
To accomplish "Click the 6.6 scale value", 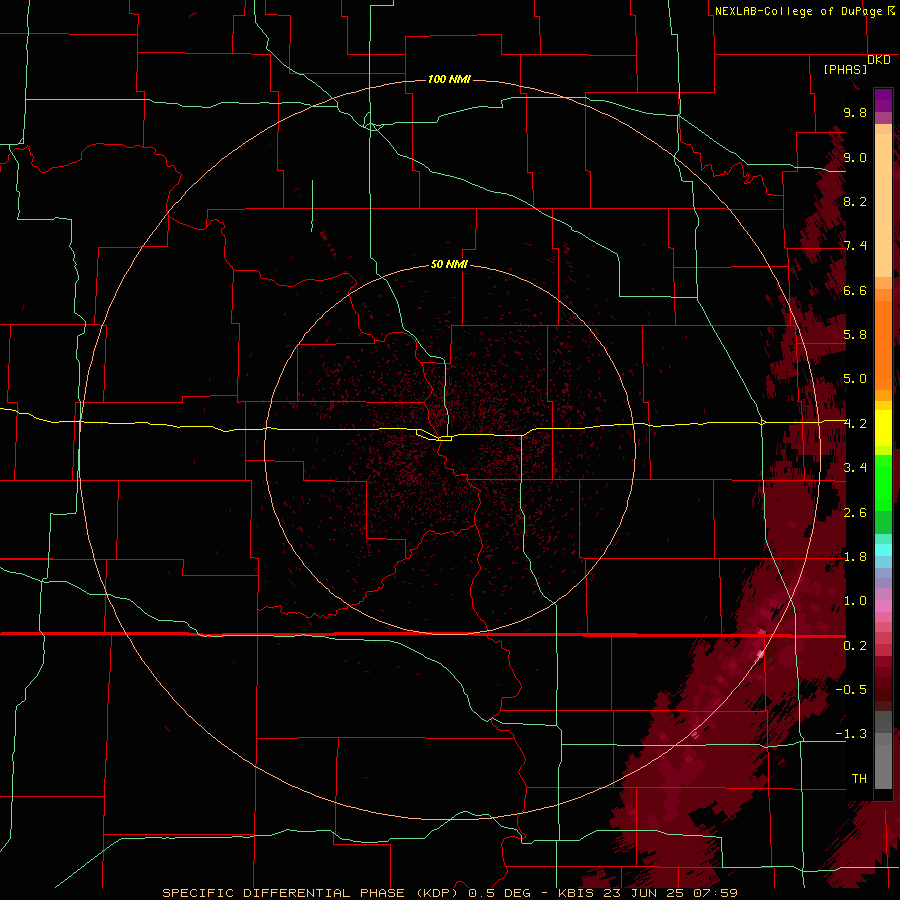I will coord(855,290).
